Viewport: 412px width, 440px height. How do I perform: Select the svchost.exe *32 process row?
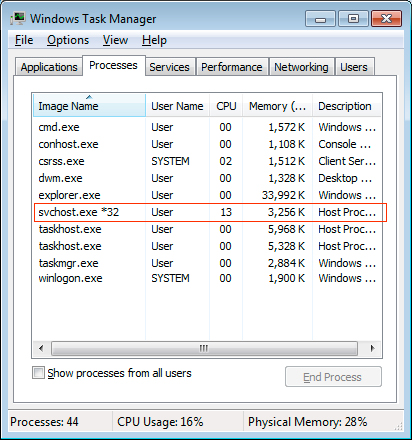pos(210,212)
